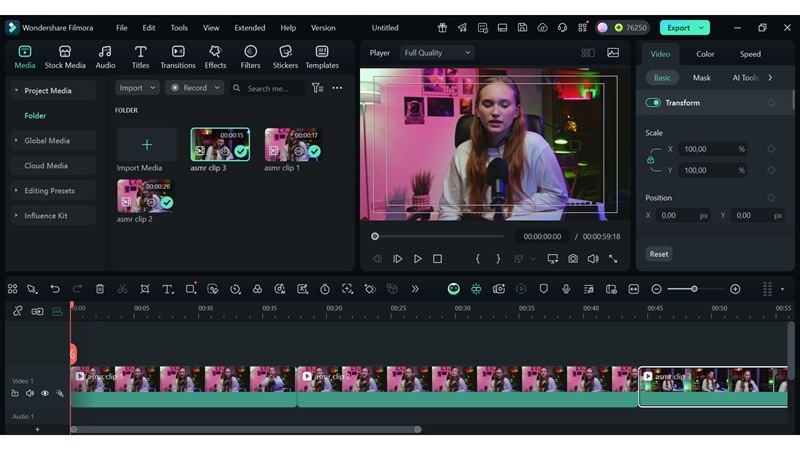Open the Effects panel
Screen dimensions: 800x450
pyautogui.click(x=215, y=57)
